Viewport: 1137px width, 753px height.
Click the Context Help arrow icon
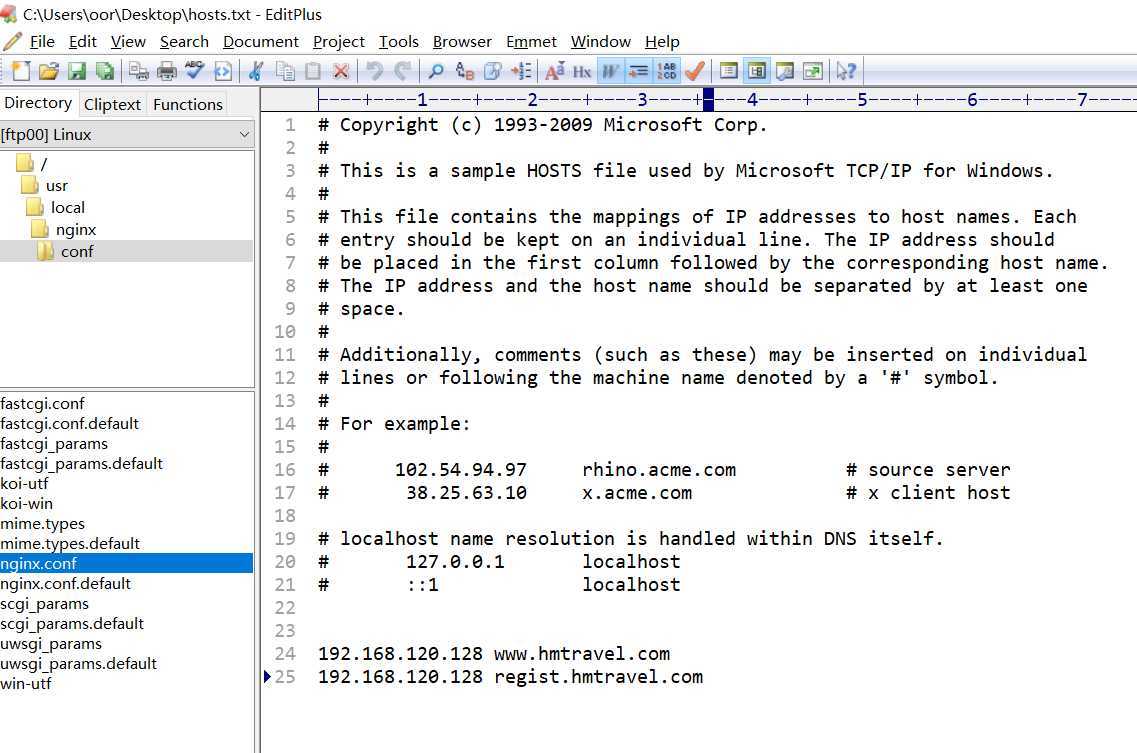[845, 70]
